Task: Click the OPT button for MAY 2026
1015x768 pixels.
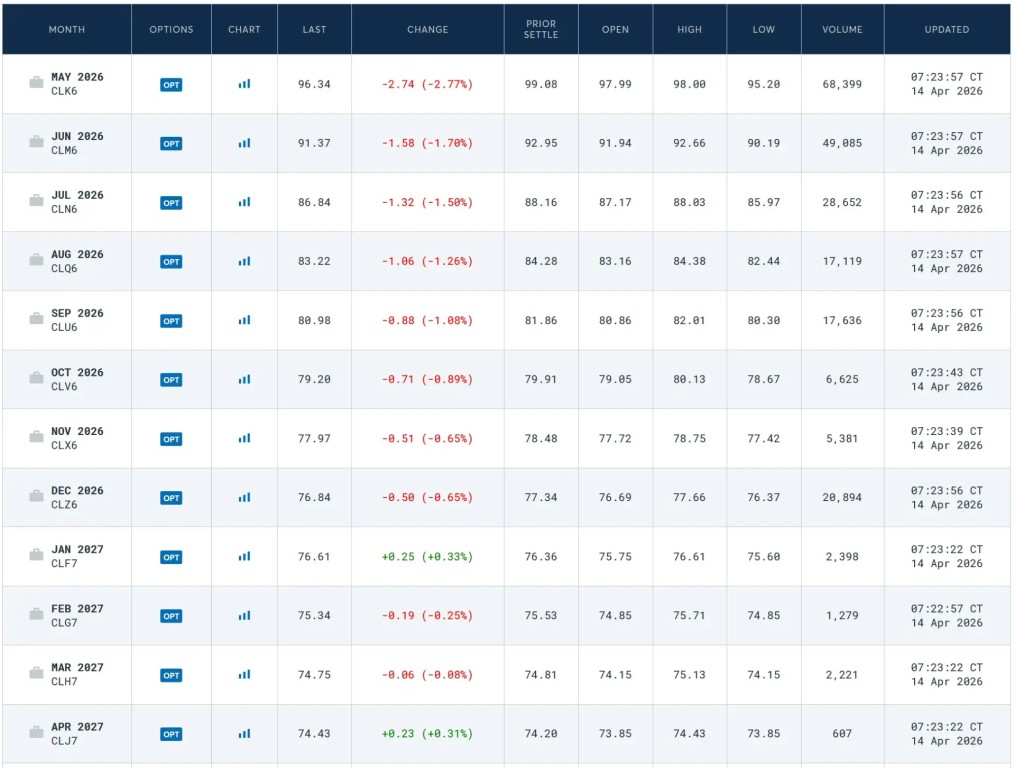Action: coord(171,85)
